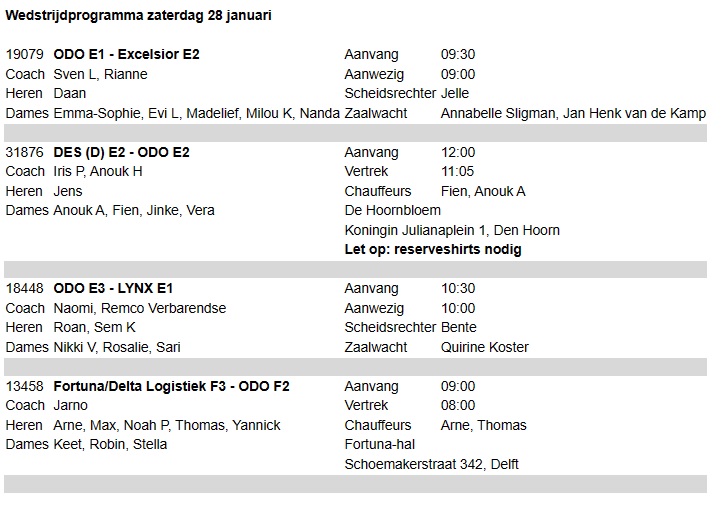The image size is (721, 506).
Task: Click the Schoemakerstraat 342, Delft address
Action: click(431, 464)
